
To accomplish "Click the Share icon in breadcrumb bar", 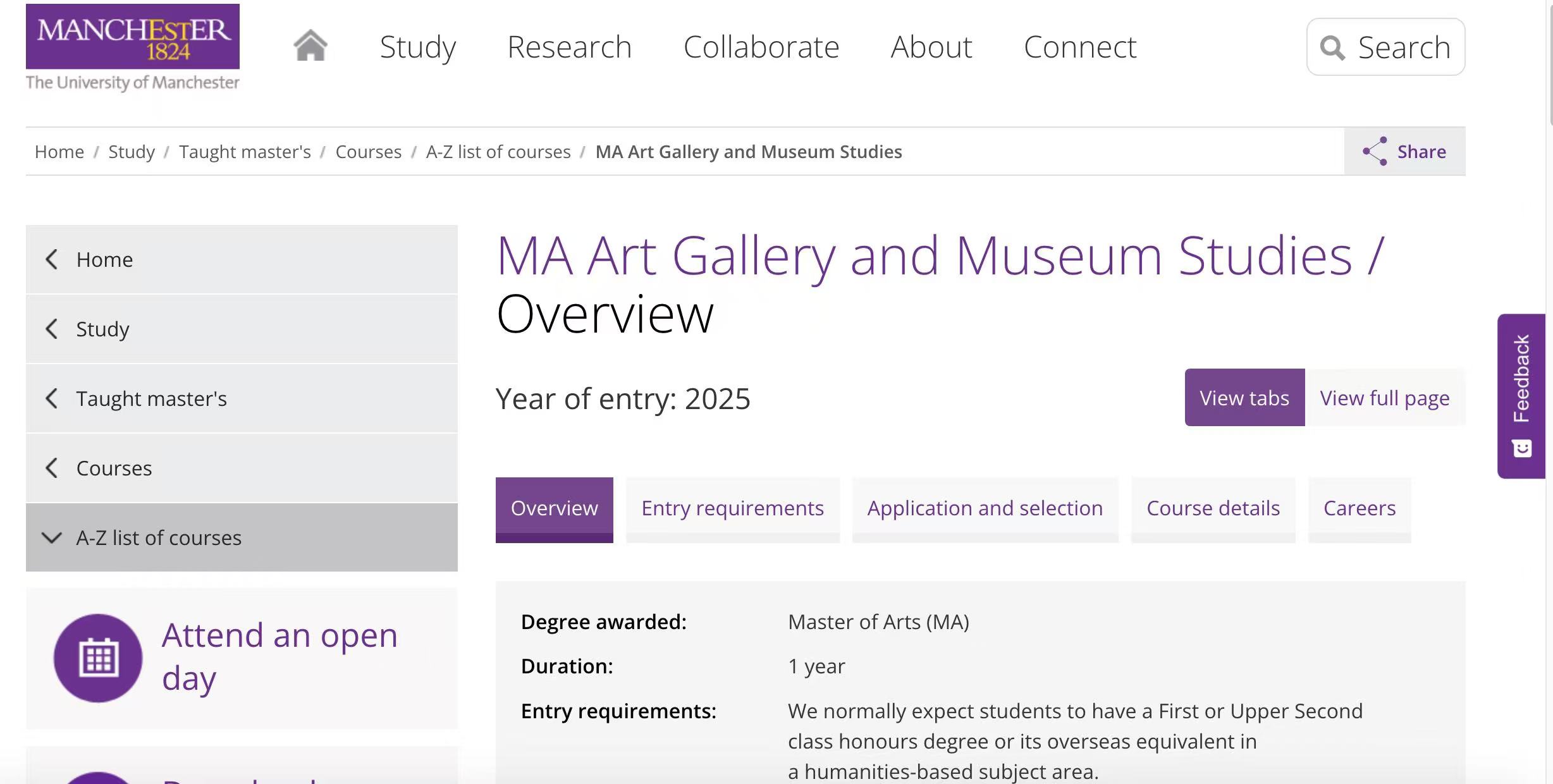I will (1375, 151).
